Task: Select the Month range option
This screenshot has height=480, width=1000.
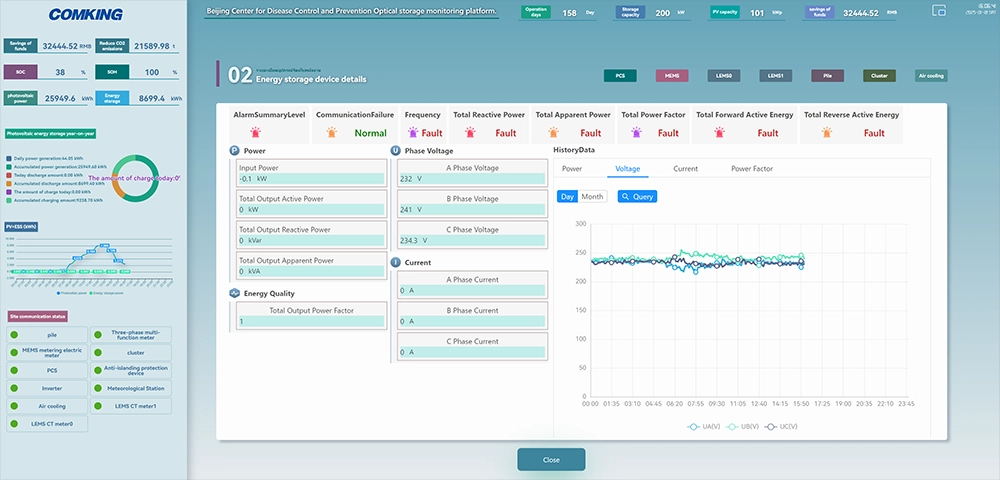Action: click(592, 196)
